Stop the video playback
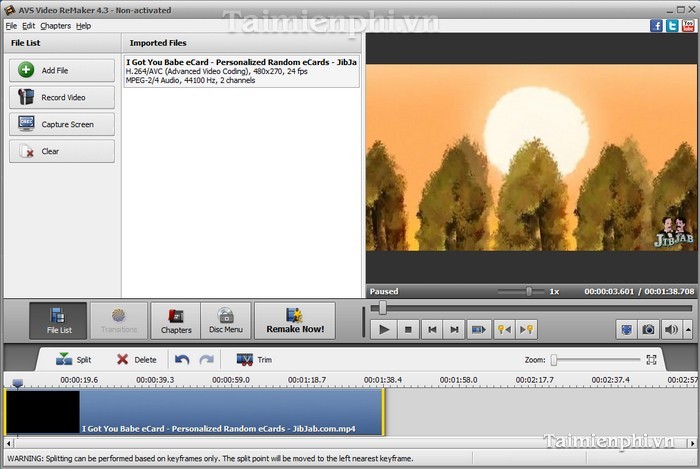 coord(408,329)
